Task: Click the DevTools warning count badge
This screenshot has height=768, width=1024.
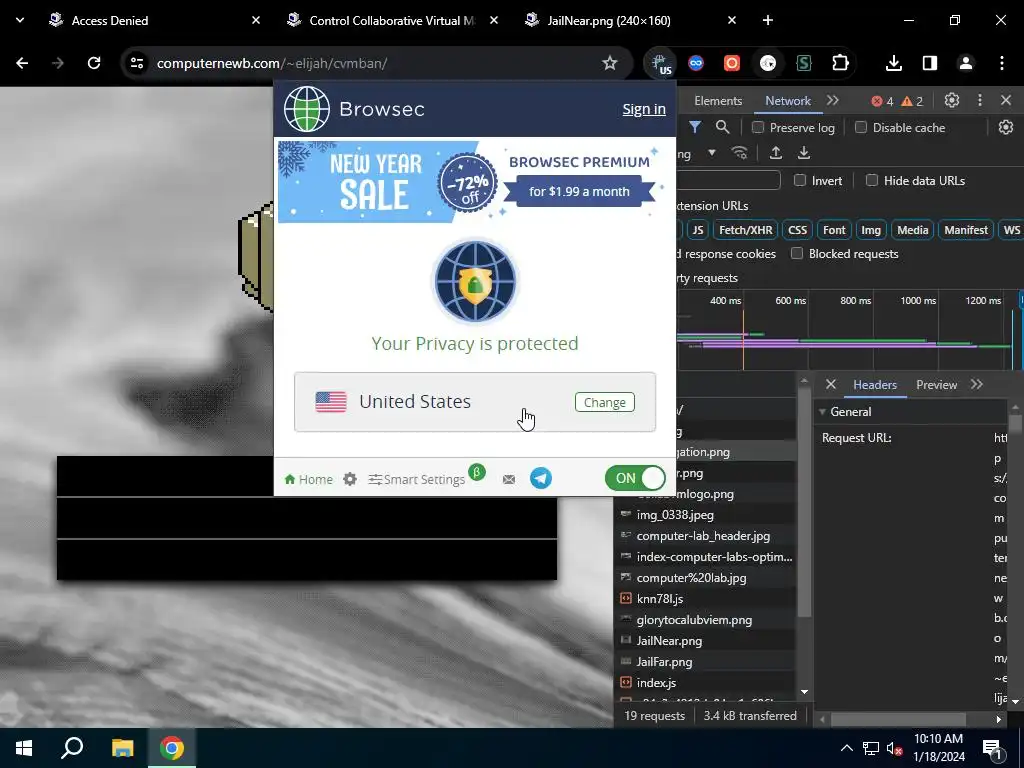Action: pos(912,101)
